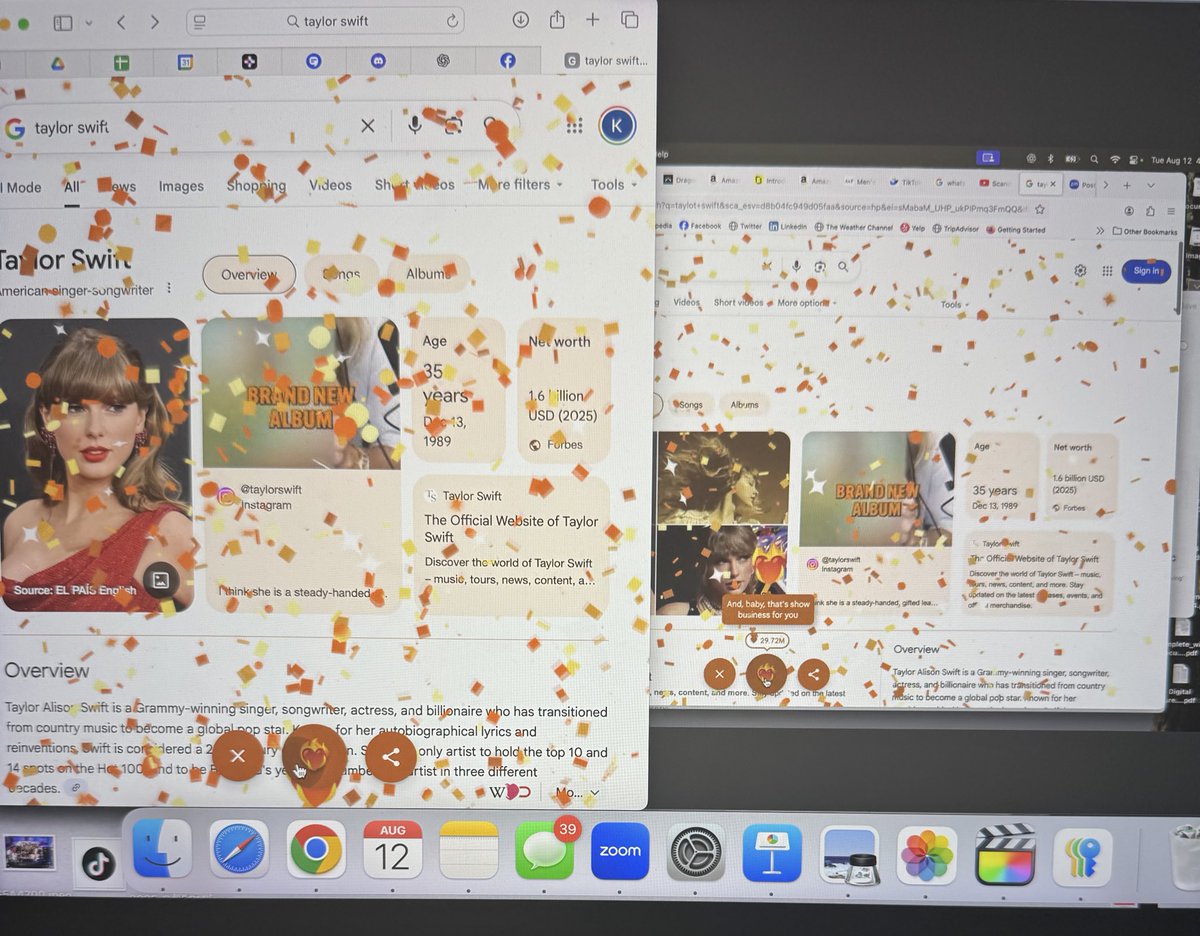
Task: Open Safari page reader menu icon
Action: pos(199,21)
